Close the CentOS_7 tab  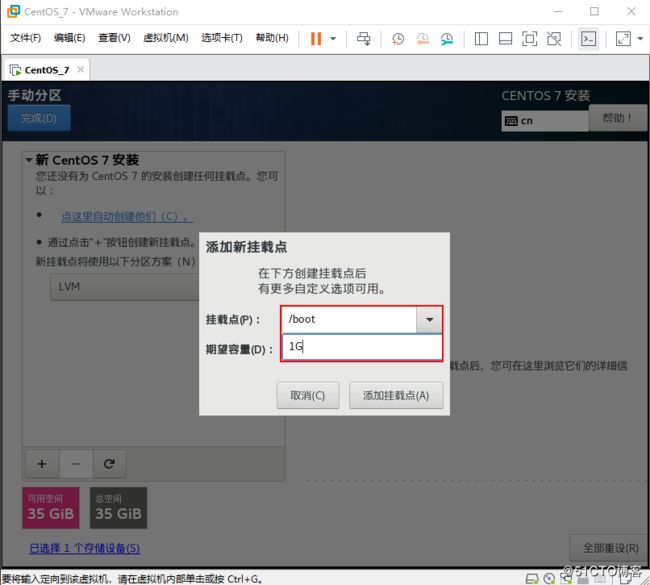(x=80, y=70)
